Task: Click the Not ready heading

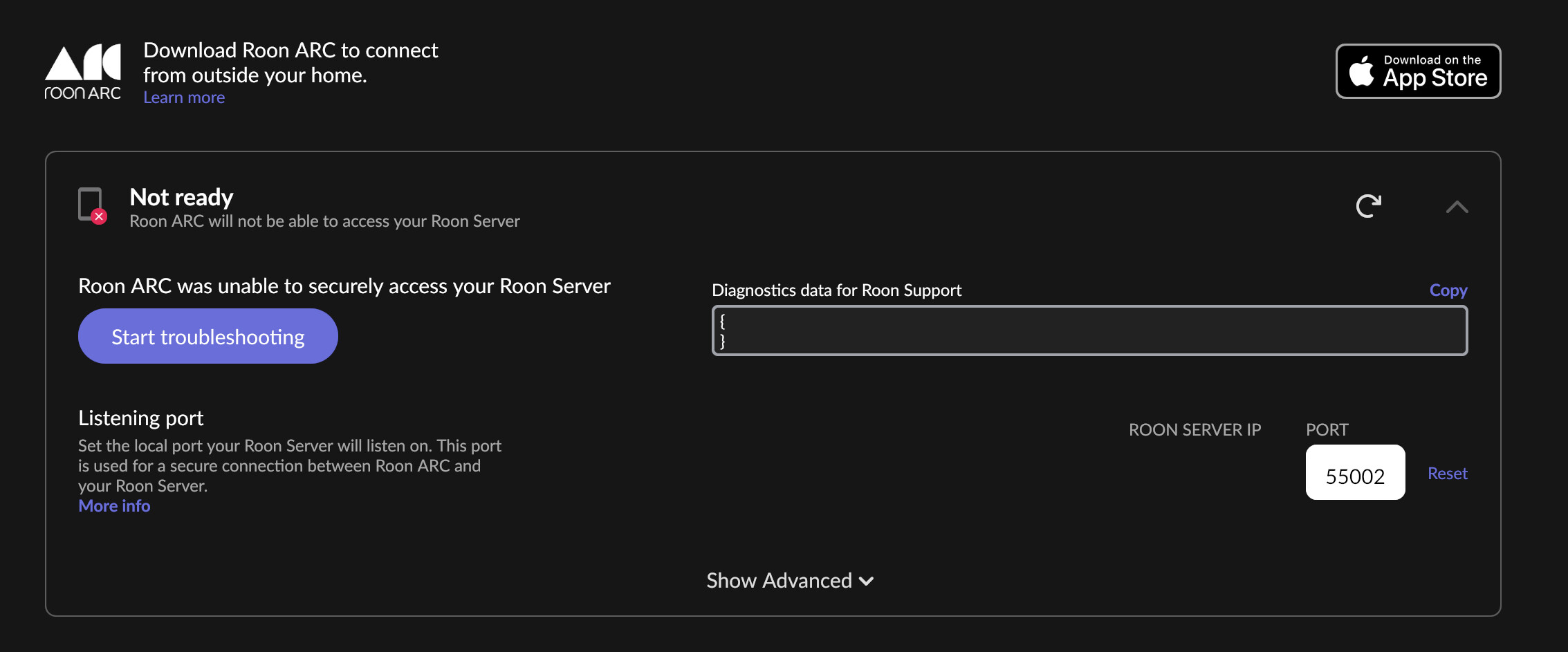Action: point(181,198)
